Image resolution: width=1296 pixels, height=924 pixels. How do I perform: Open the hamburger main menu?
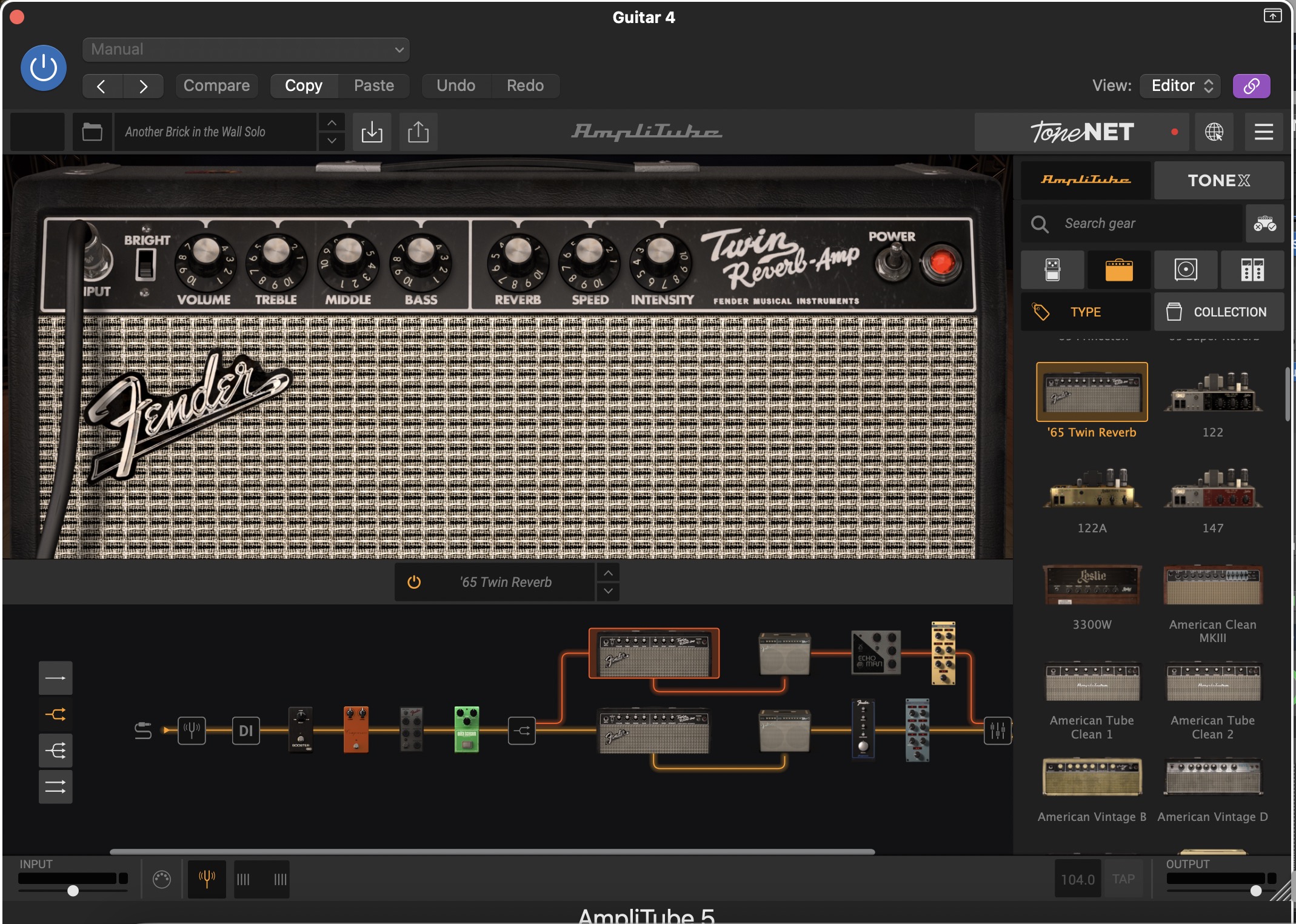[1264, 132]
